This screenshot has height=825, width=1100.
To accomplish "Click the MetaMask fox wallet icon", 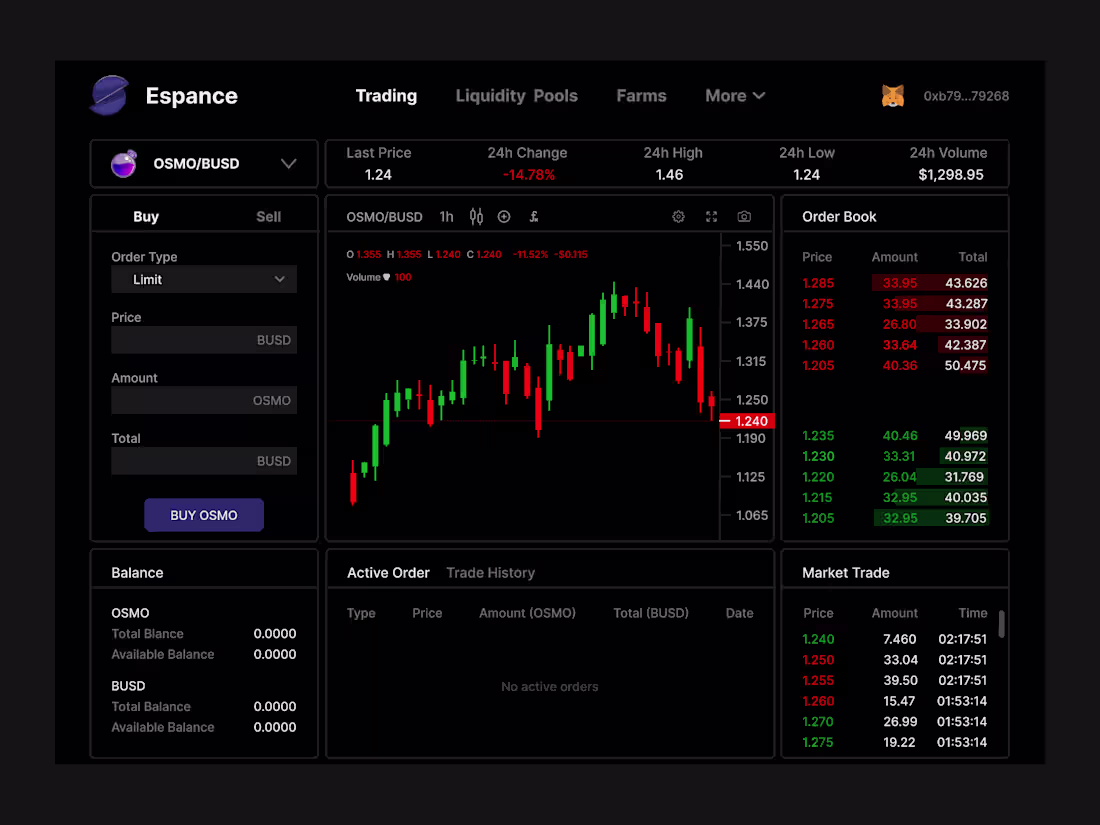I will (x=892, y=95).
